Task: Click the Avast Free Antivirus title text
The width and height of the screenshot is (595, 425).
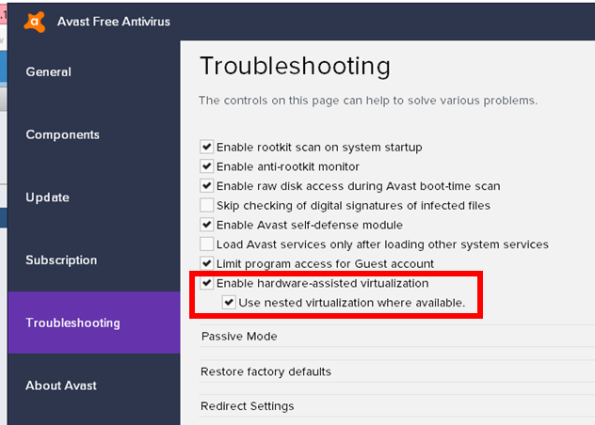Action: (x=113, y=22)
